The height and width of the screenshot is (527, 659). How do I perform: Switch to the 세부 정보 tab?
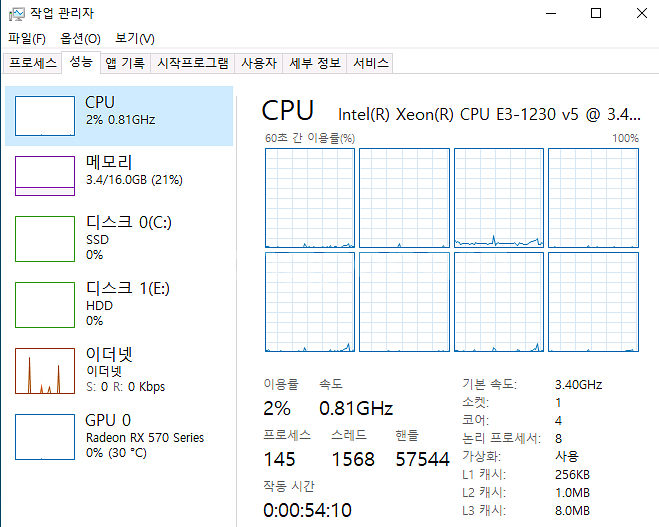pyautogui.click(x=315, y=64)
